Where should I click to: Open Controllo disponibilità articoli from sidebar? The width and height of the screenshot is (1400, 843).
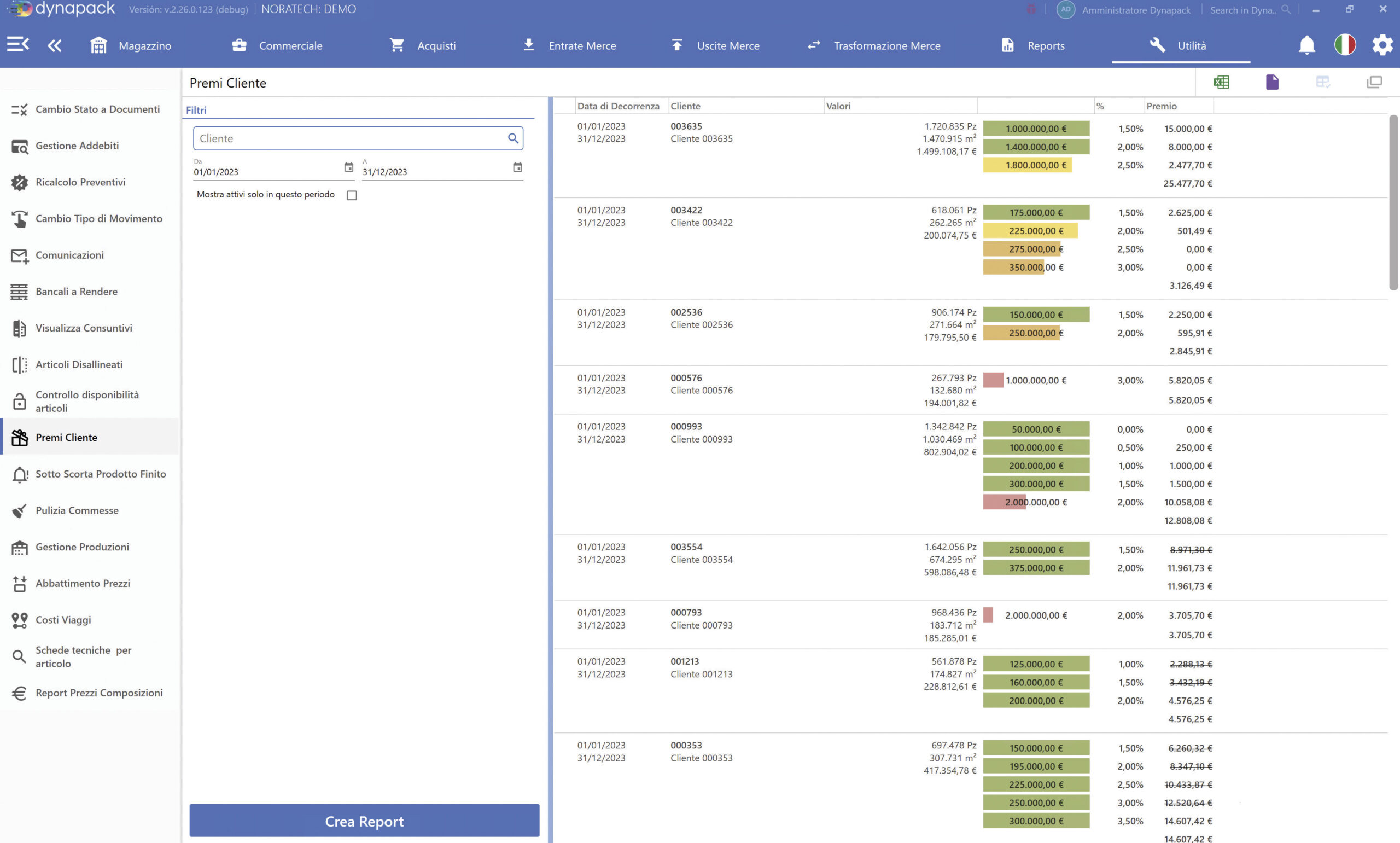(90, 401)
